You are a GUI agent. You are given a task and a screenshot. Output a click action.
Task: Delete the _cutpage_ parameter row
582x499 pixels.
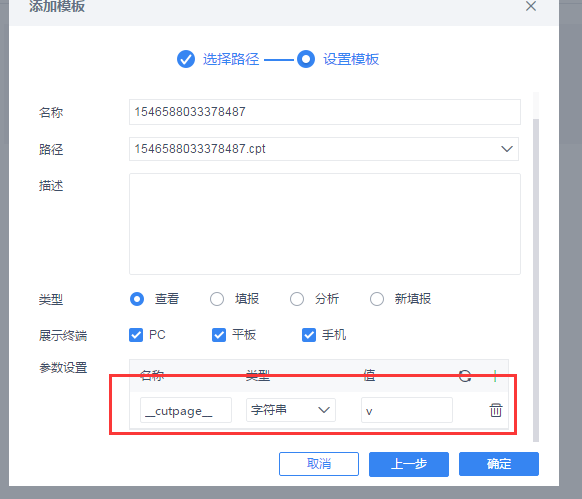pyautogui.click(x=496, y=410)
